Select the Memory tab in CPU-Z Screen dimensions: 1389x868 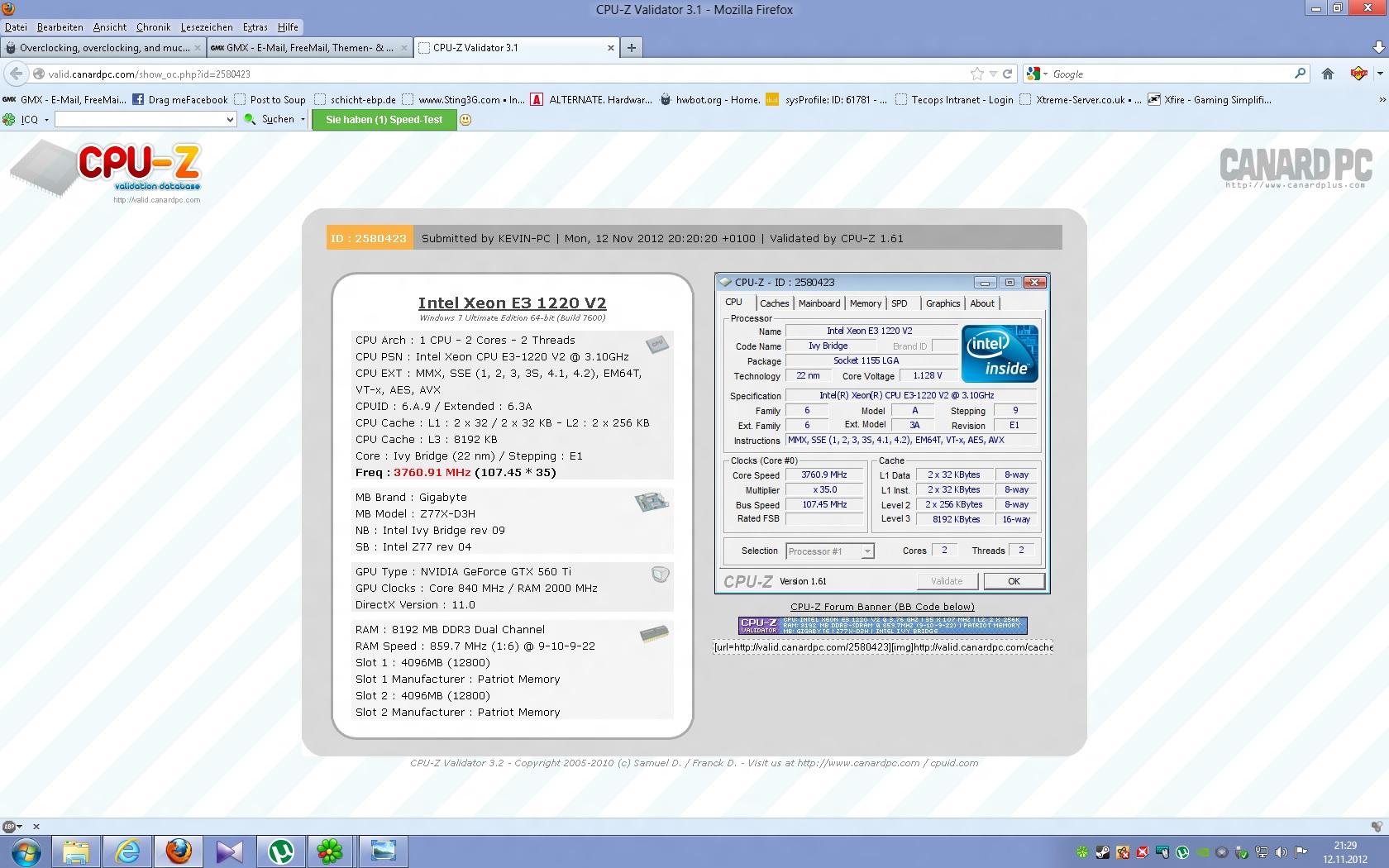tap(866, 303)
